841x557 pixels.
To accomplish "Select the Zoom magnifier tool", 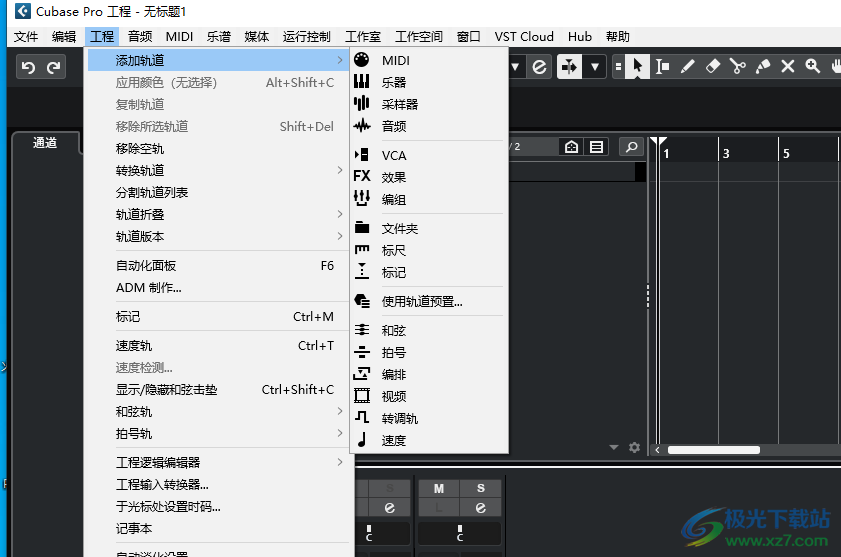I will 813,67.
